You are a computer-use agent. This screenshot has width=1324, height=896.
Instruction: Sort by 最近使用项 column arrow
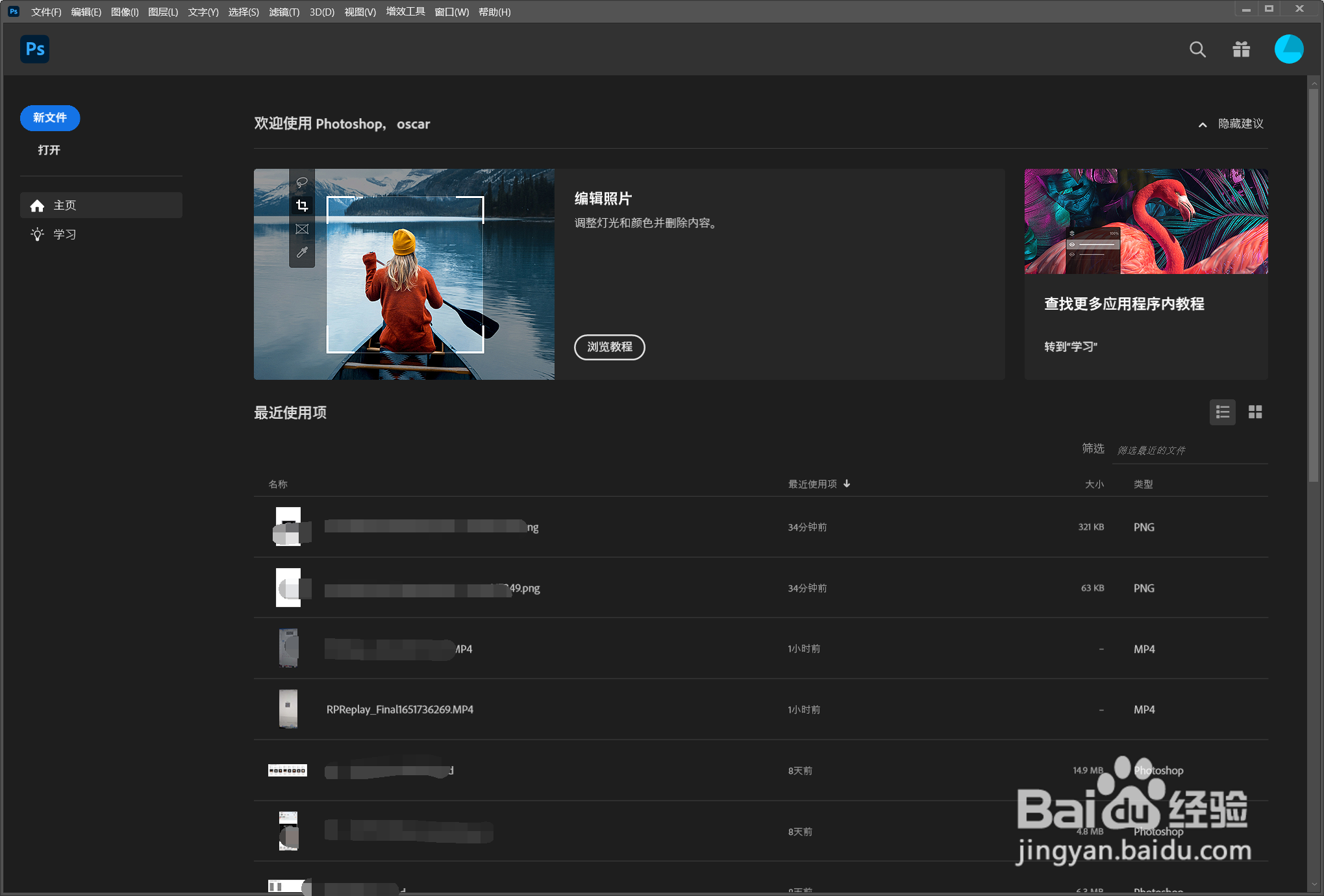pyautogui.click(x=846, y=484)
